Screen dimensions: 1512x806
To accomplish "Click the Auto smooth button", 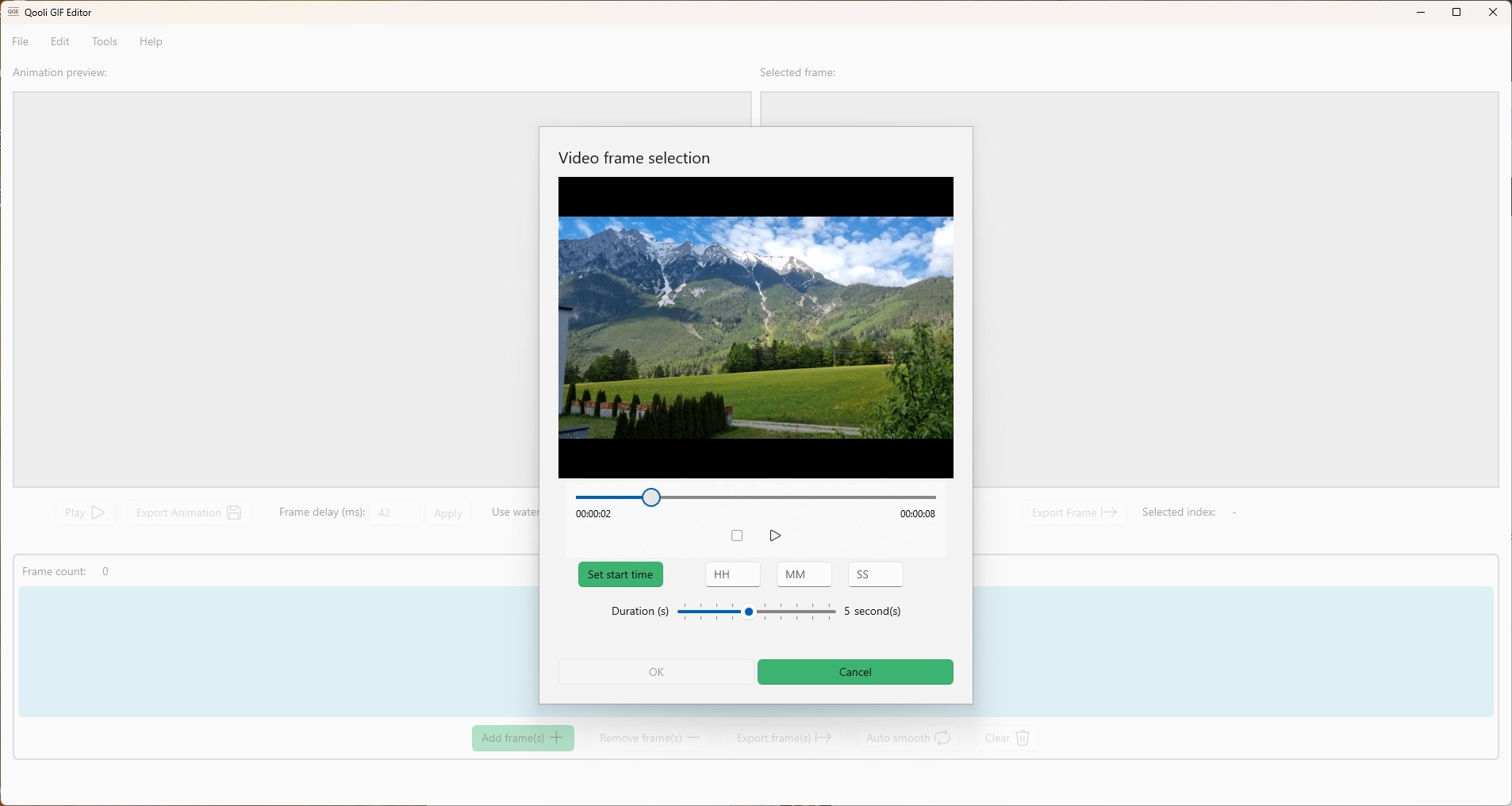I will [x=908, y=738].
